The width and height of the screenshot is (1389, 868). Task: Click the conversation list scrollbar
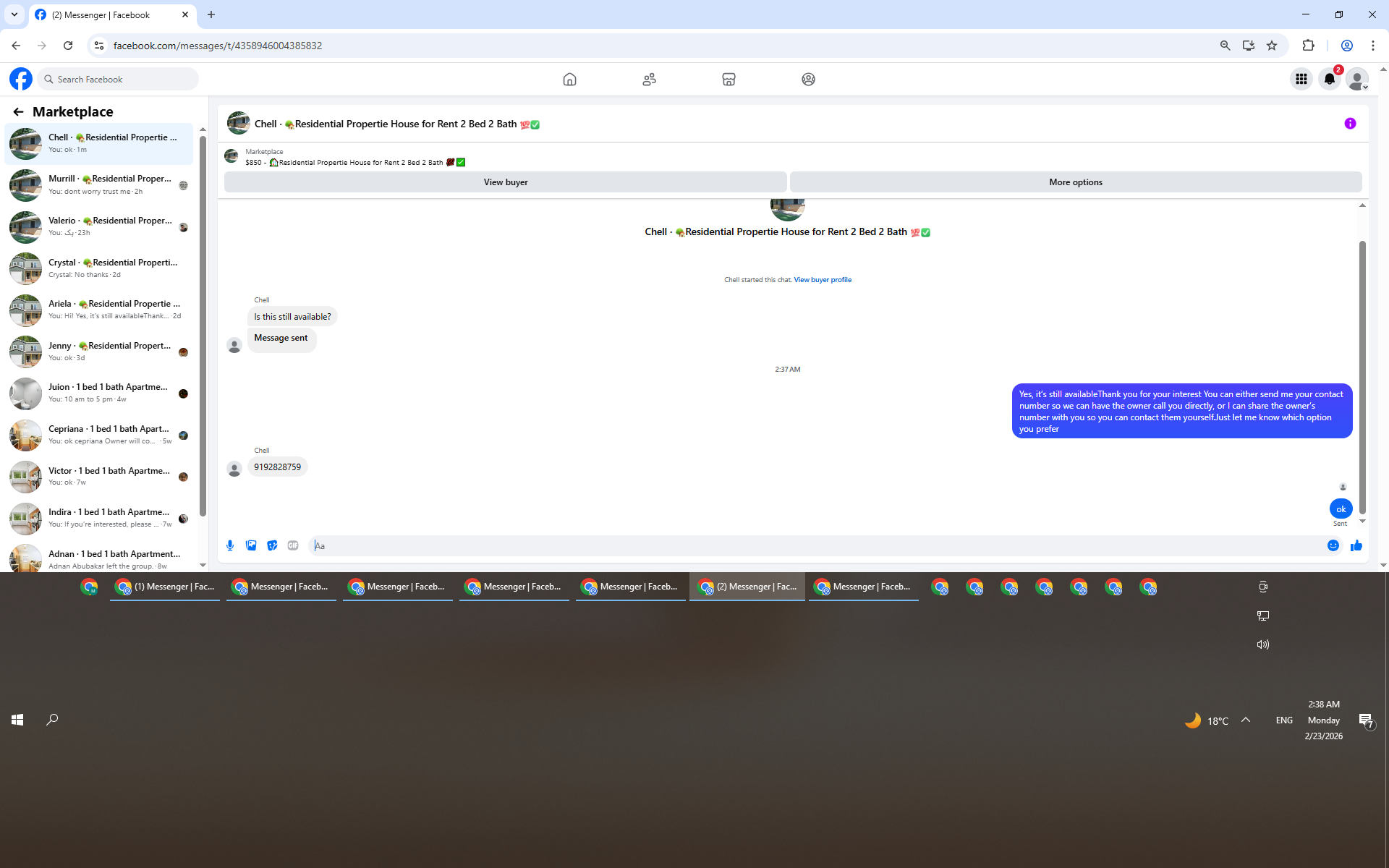(x=203, y=325)
